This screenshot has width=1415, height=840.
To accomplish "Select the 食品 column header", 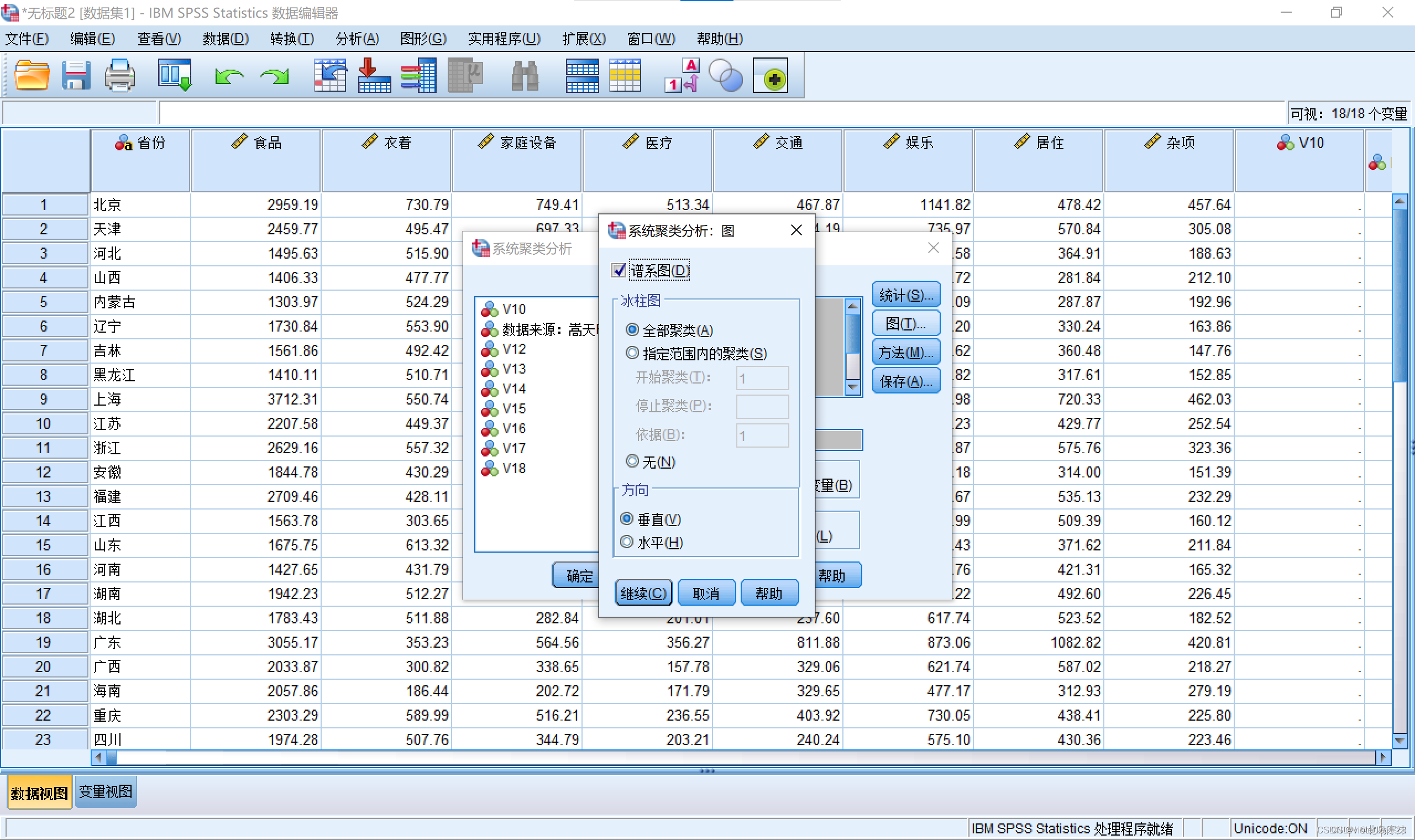I will pyautogui.click(x=256, y=160).
